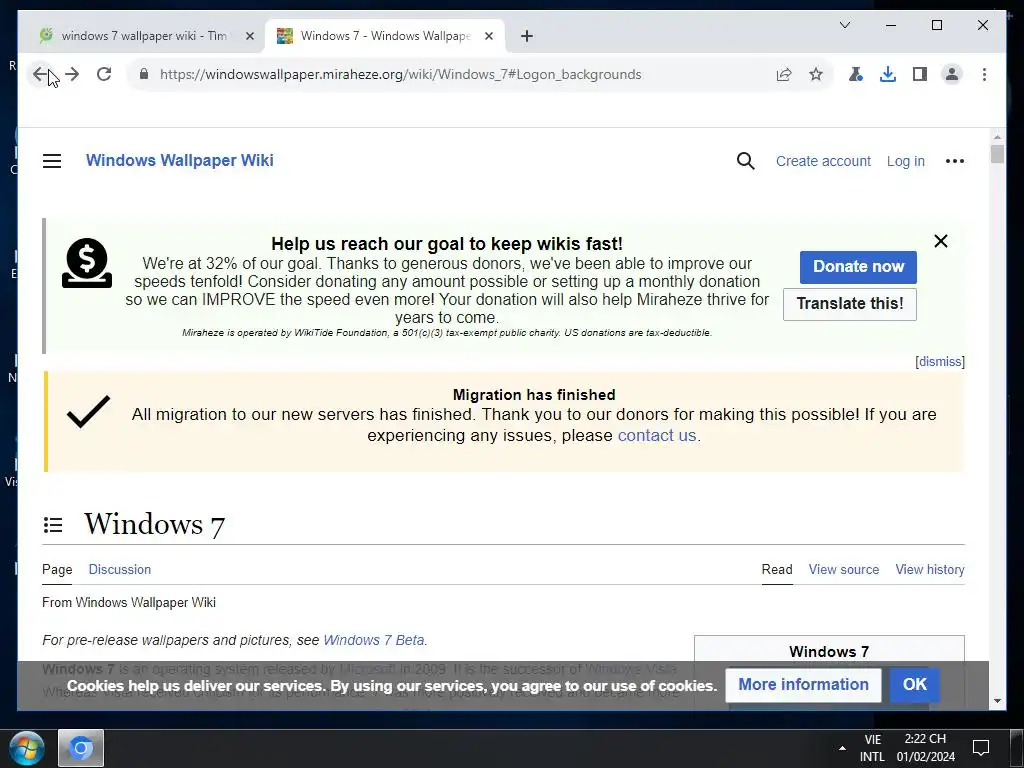Click the scrollbar down arrow
1024x768 pixels.
997,701
